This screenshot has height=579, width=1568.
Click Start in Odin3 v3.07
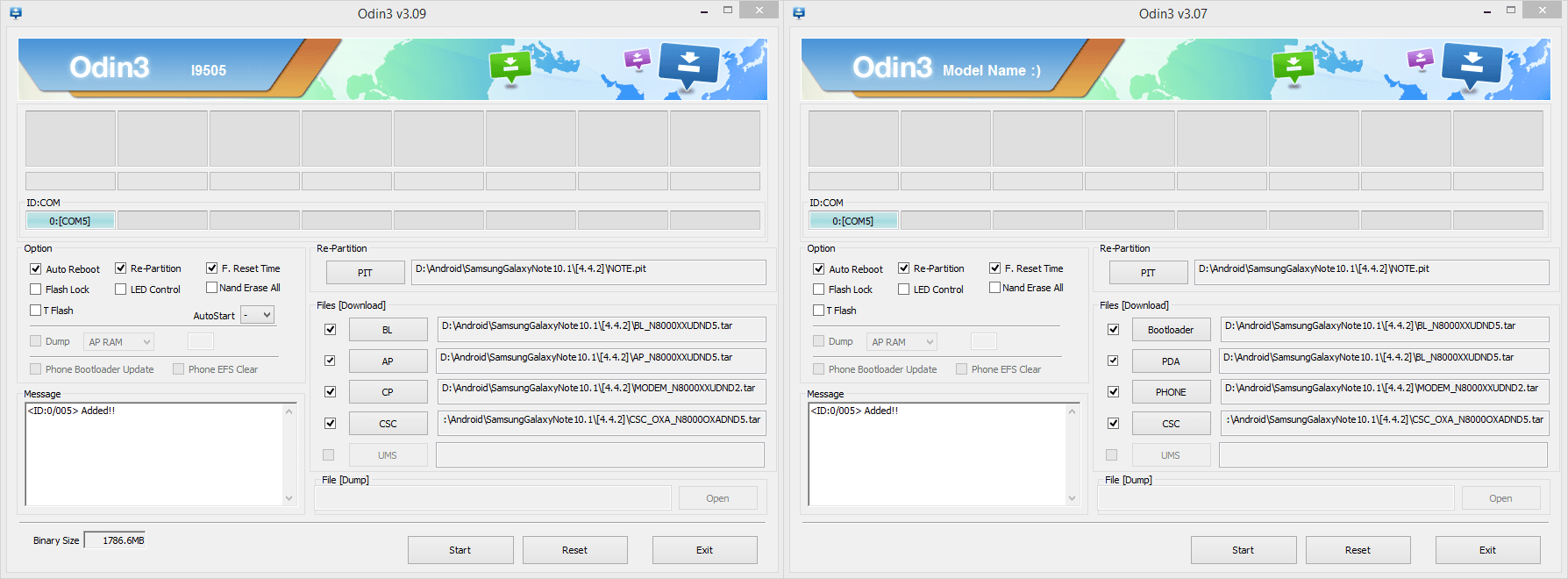click(1244, 550)
